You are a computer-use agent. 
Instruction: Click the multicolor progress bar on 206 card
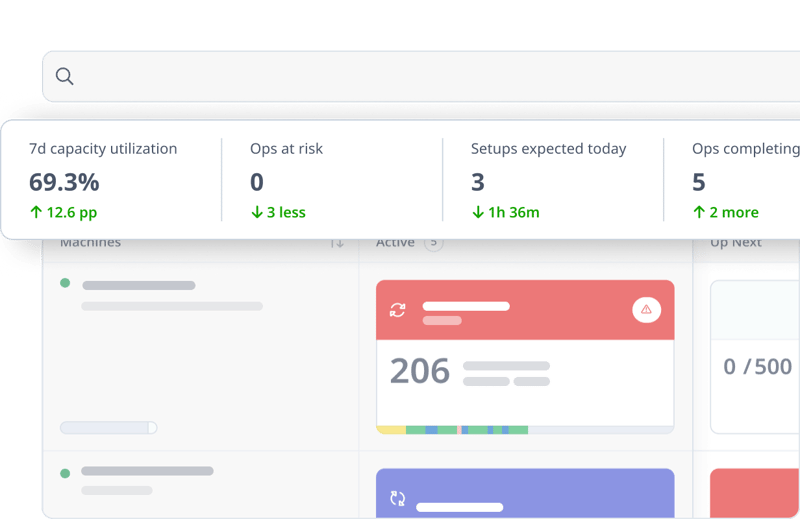(525, 430)
